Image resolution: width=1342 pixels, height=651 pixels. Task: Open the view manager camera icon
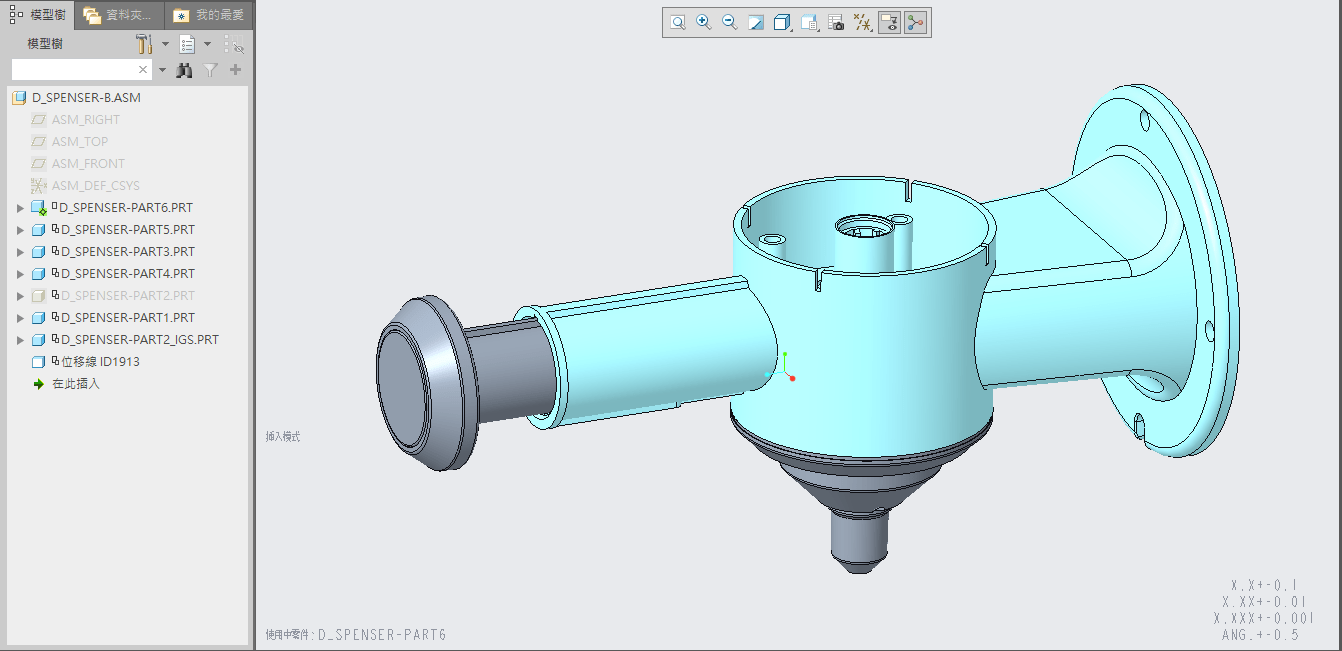pos(836,23)
